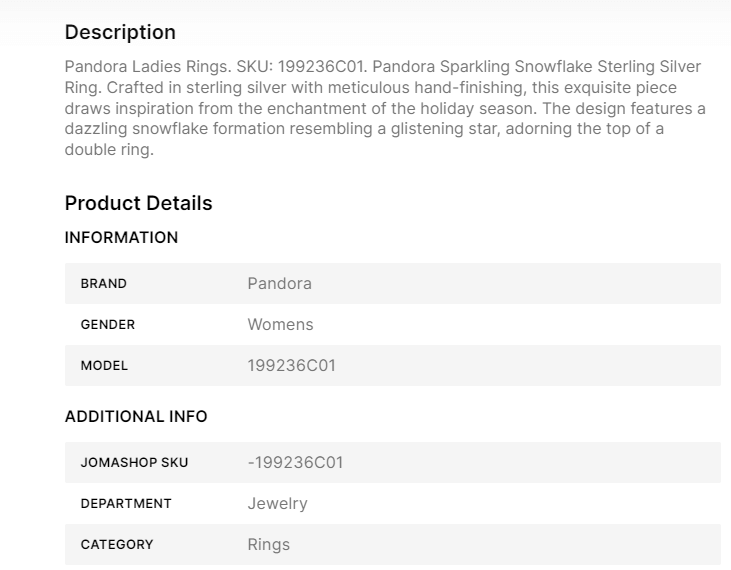This screenshot has height=570, width=731.
Task: Click the Description heading
Action: click(120, 32)
